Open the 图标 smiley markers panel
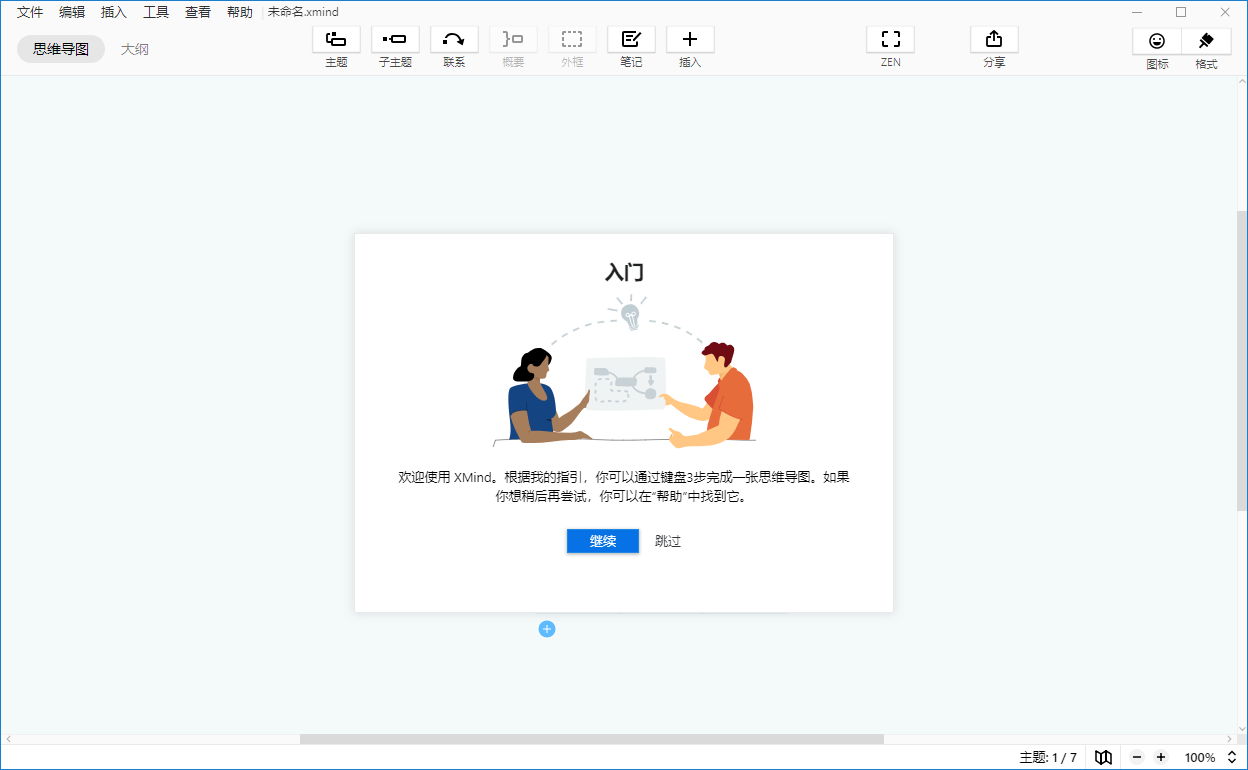This screenshot has height=770, width=1248. (x=1157, y=41)
